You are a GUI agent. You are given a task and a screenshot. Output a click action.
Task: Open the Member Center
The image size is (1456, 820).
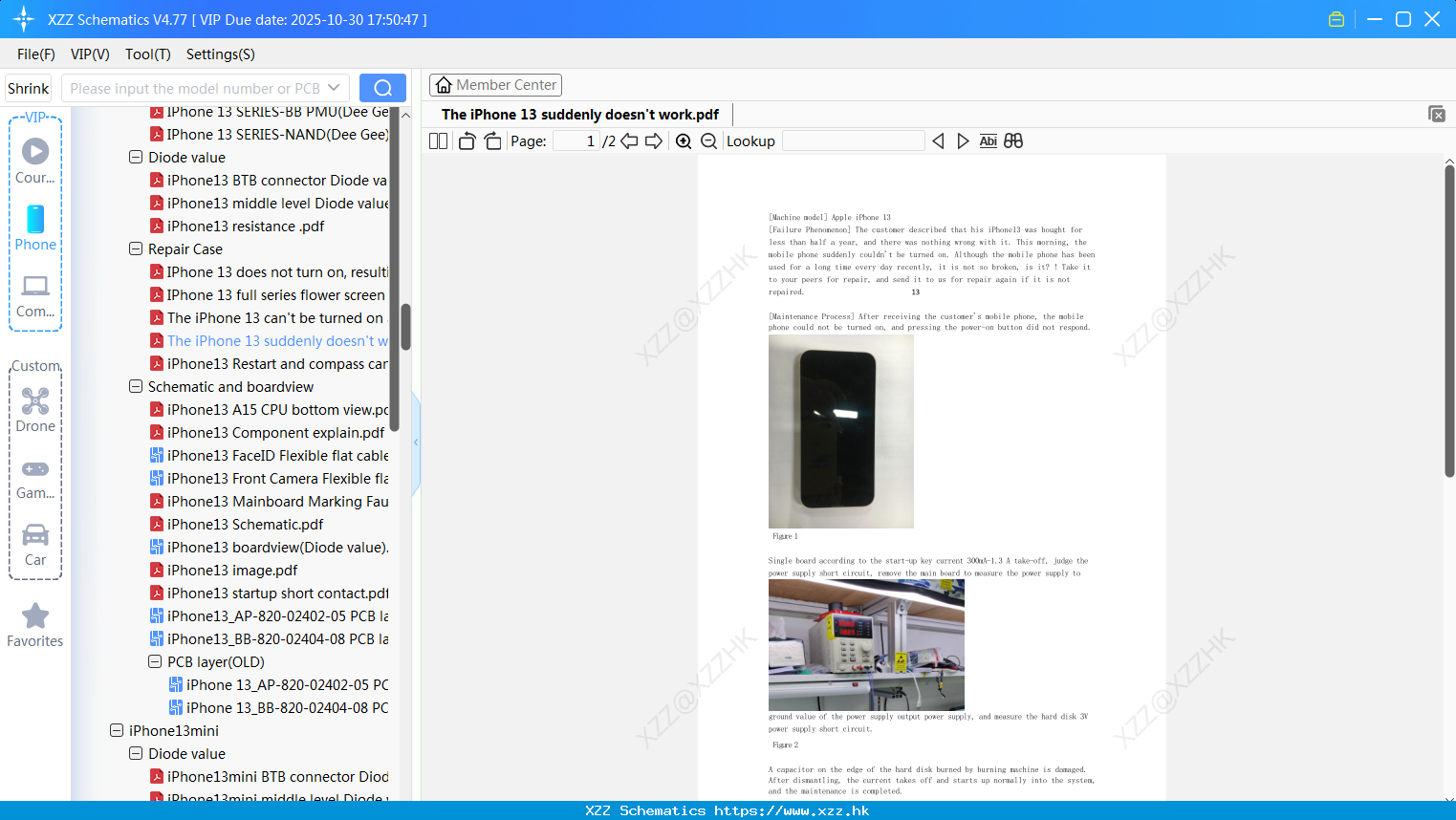(x=495, y=85)
